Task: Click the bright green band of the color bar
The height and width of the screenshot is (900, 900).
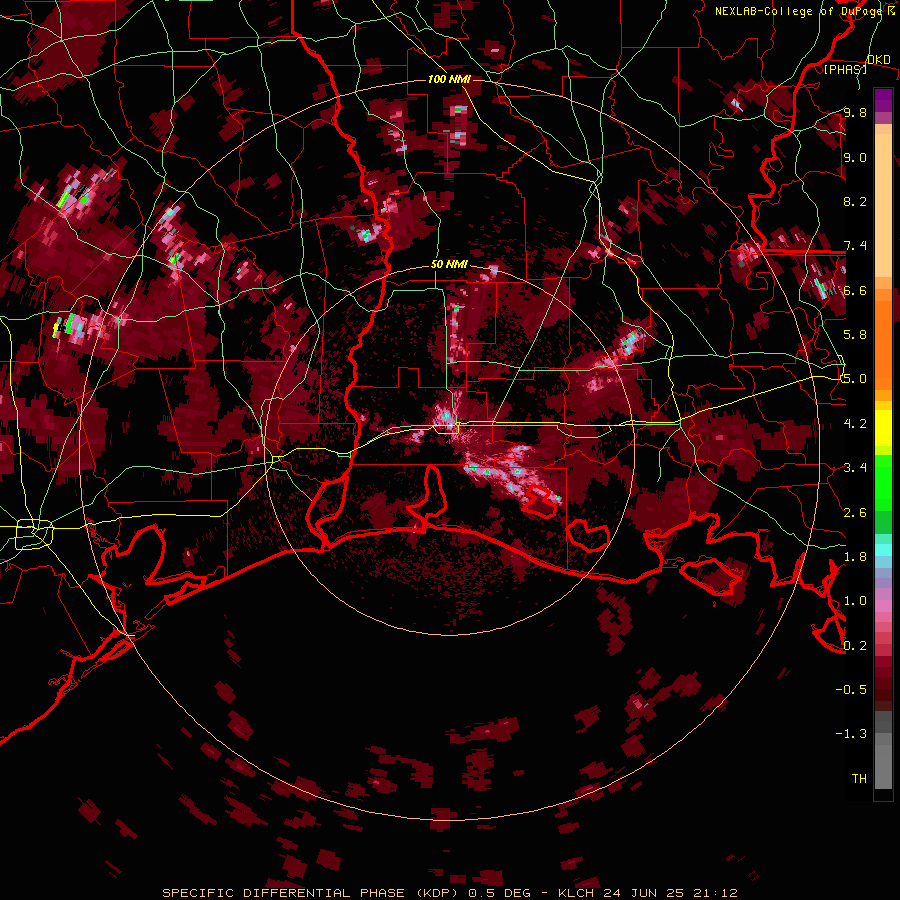Action: coord(883,483)
